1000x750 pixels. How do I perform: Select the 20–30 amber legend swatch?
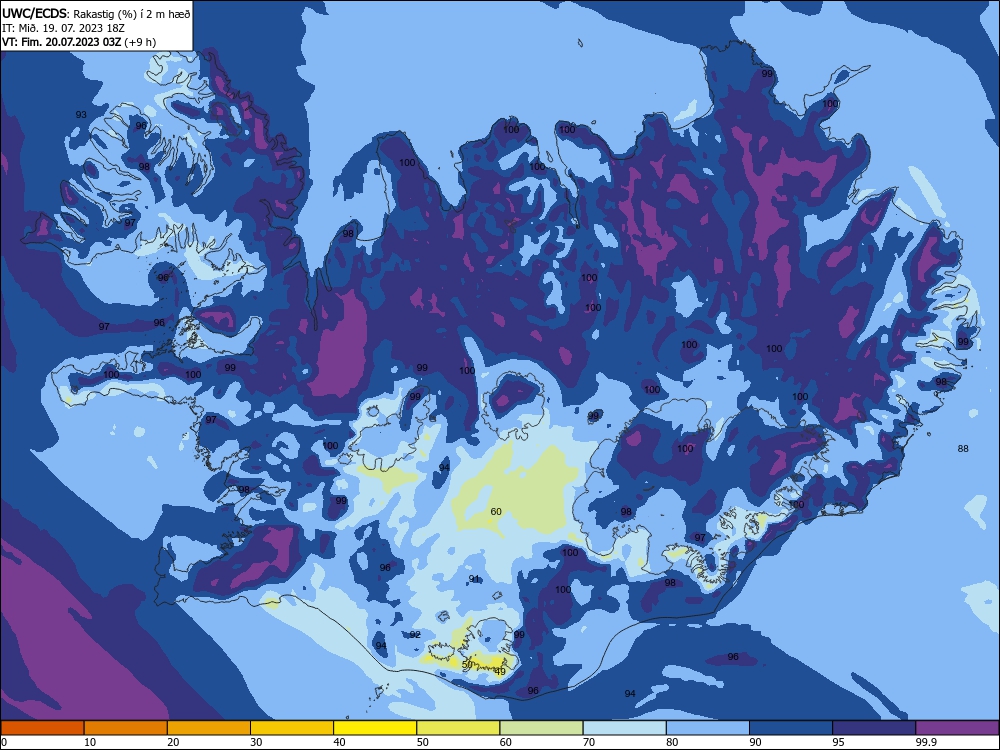(209, 728)
